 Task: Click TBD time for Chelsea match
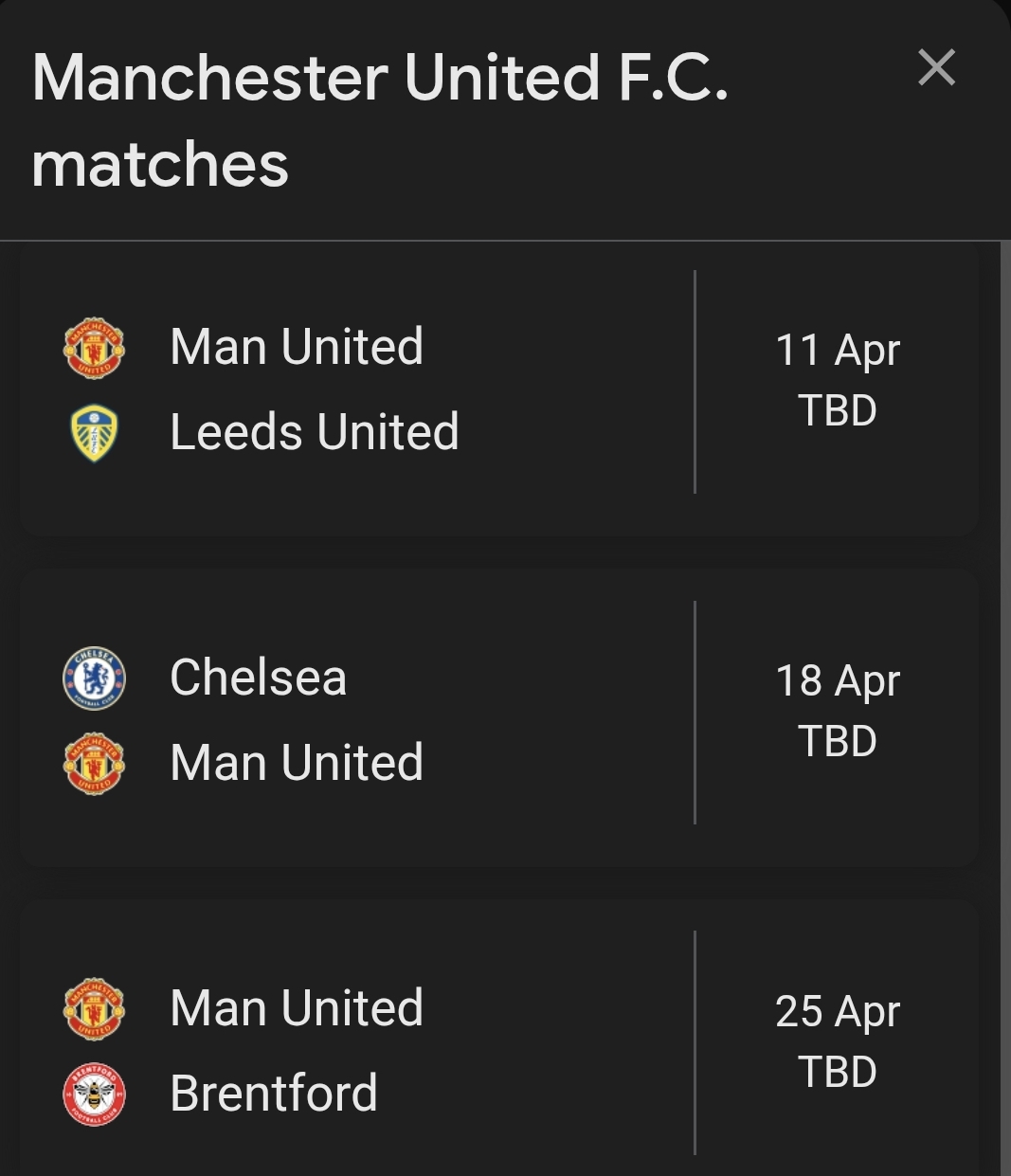pyautogui.click(x=837, y=741)
